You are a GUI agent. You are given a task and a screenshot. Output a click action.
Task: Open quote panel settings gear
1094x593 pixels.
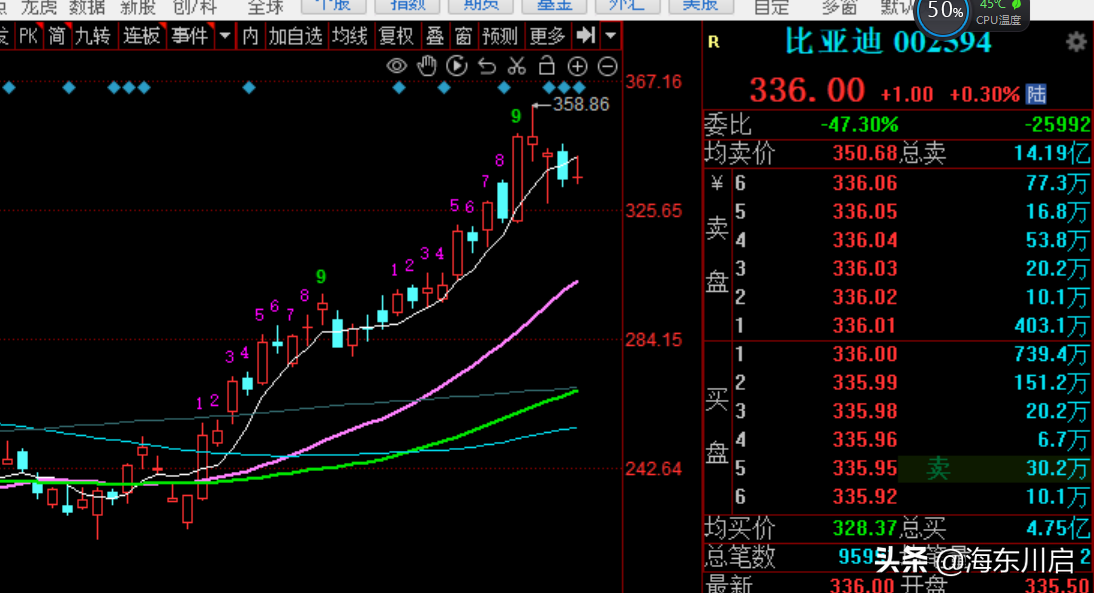pos(1076,43)
